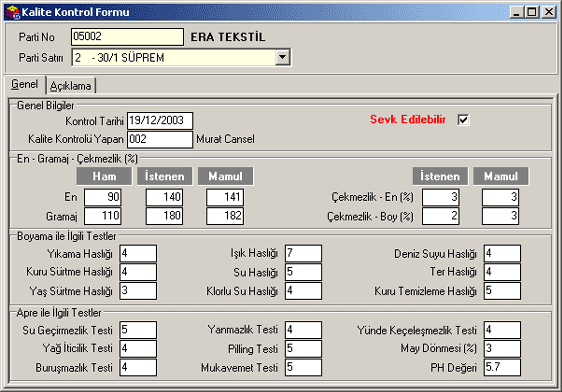The image size is (562, 392).
Task: Click the Kalite Kontrol Formu title bar icon
Action: 13,12
